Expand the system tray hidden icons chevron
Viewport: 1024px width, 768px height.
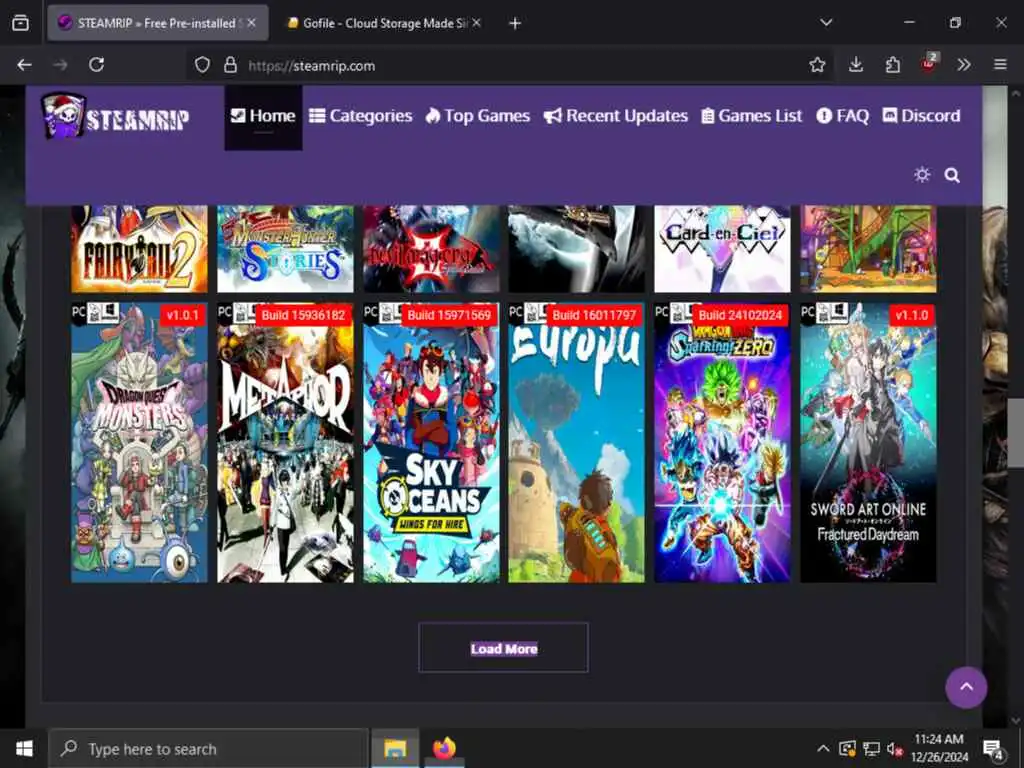pyautogui.click(x=823, y=748)
